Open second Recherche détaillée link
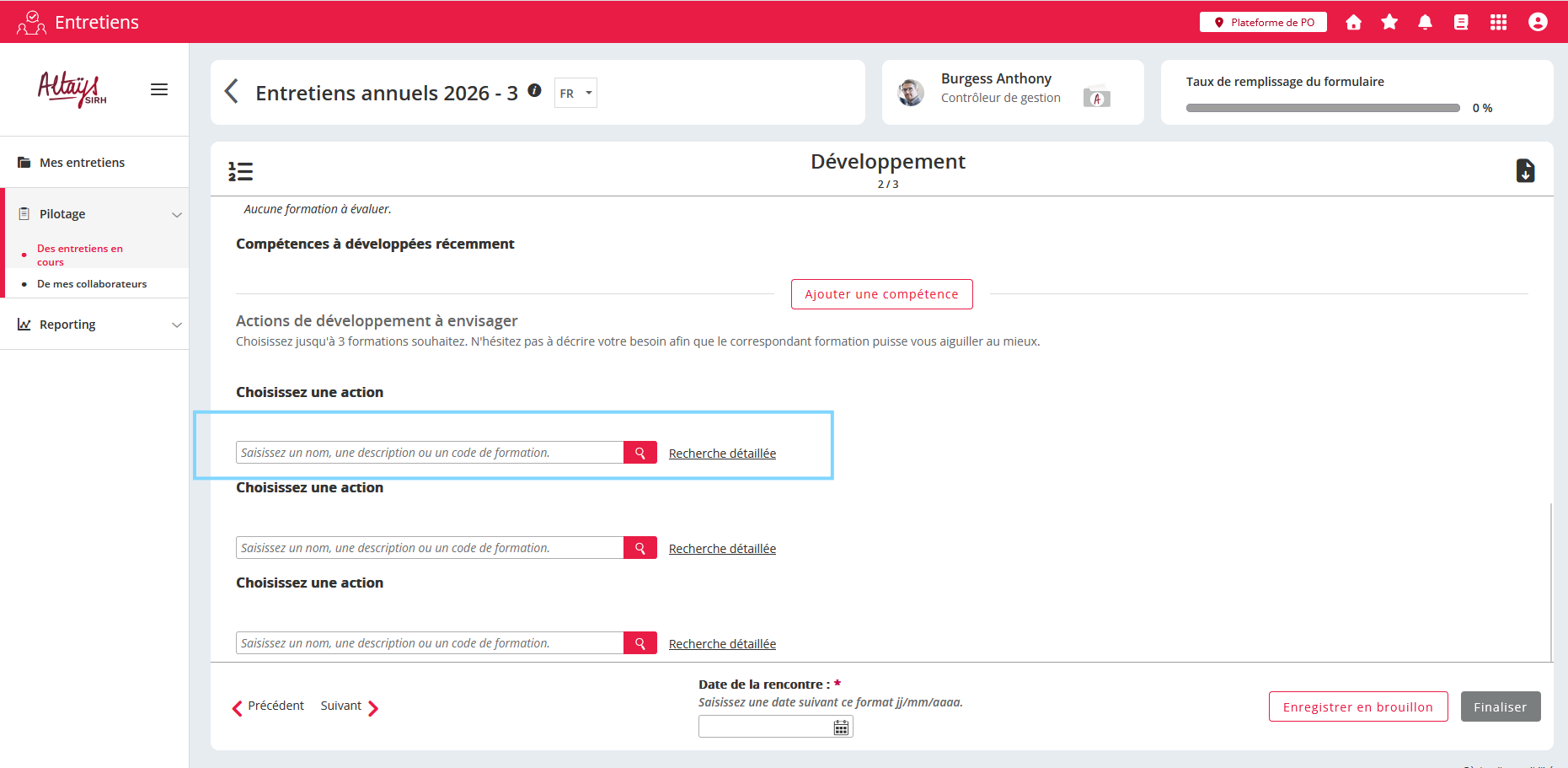The height and width of the screenshot is (768, 1568). [722, 549]
